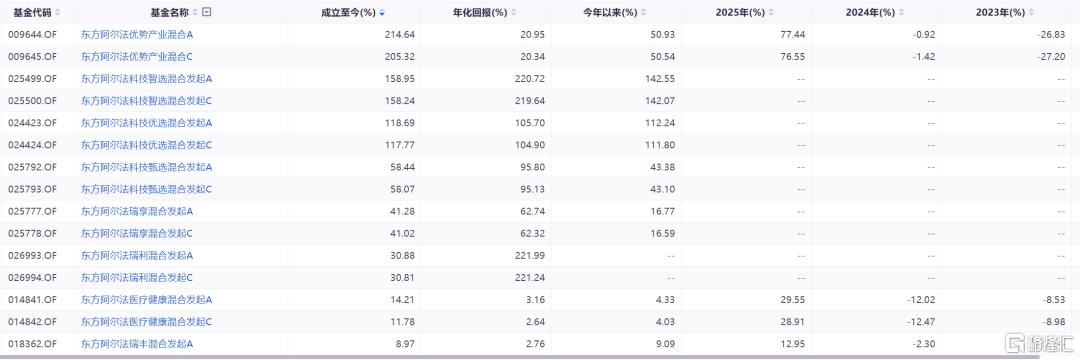This screenshot has width=1080, height=360.
Task: Select fund code 025499.OF
Action: 32,78
